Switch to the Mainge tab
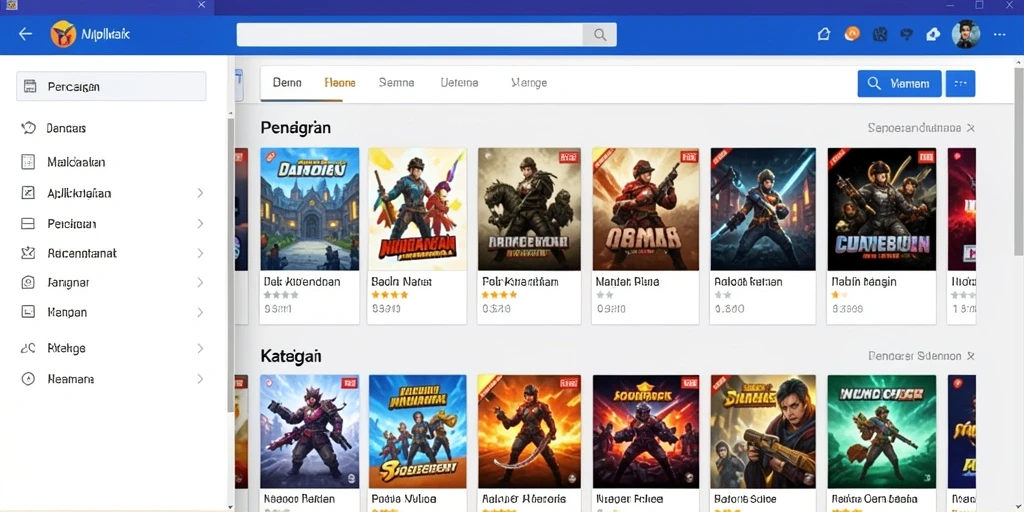The width and height of the screenshot is (1024, 512). [x=529, y=83]
